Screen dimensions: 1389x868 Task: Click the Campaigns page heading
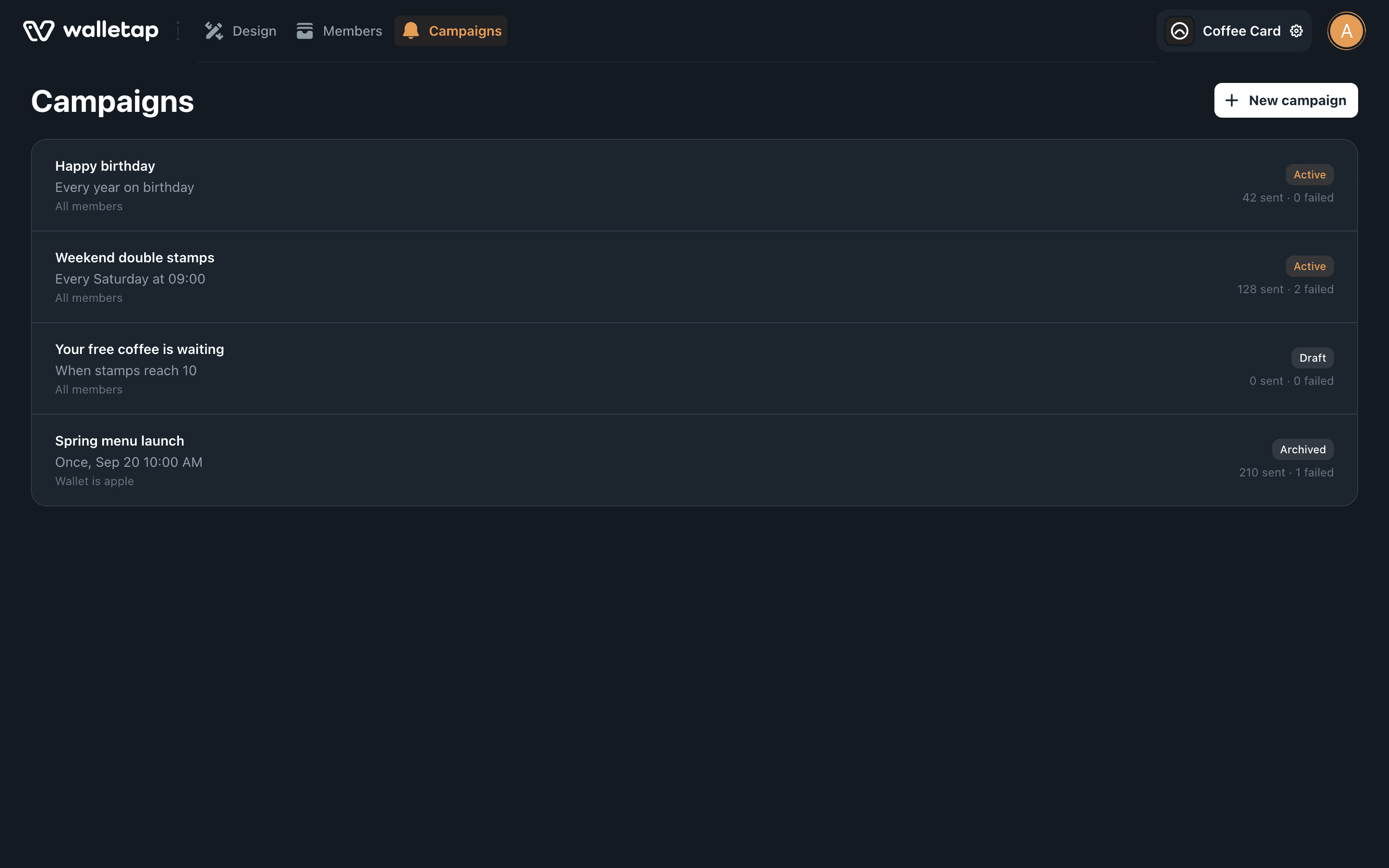112,102
